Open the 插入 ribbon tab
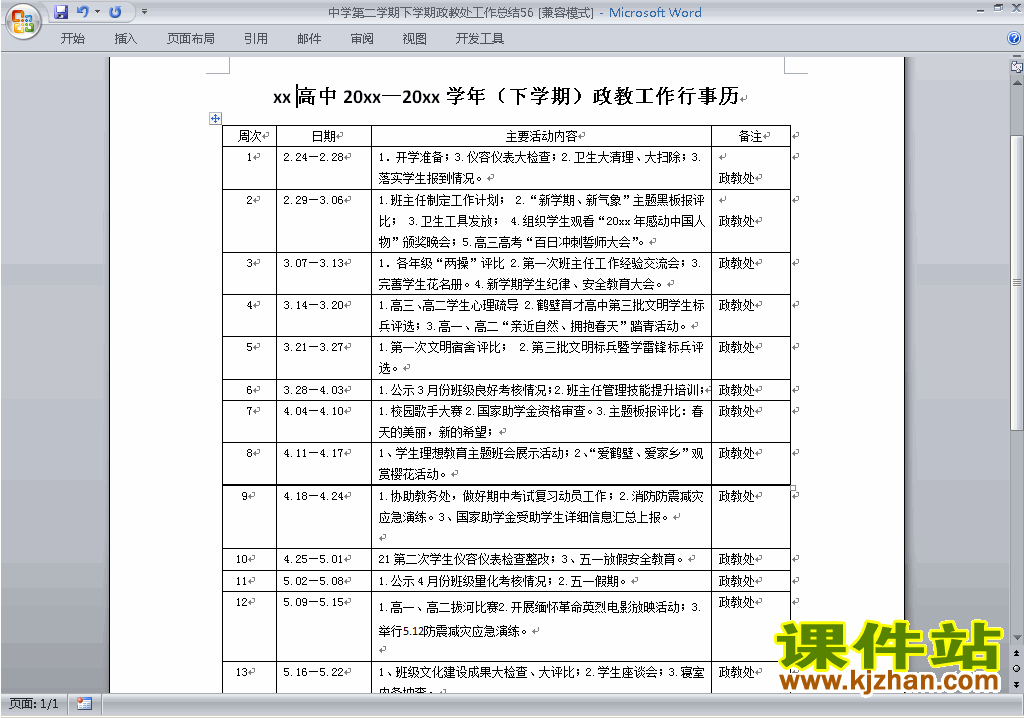Screen dimensions: 1024x718 click(x=125, y=39)
